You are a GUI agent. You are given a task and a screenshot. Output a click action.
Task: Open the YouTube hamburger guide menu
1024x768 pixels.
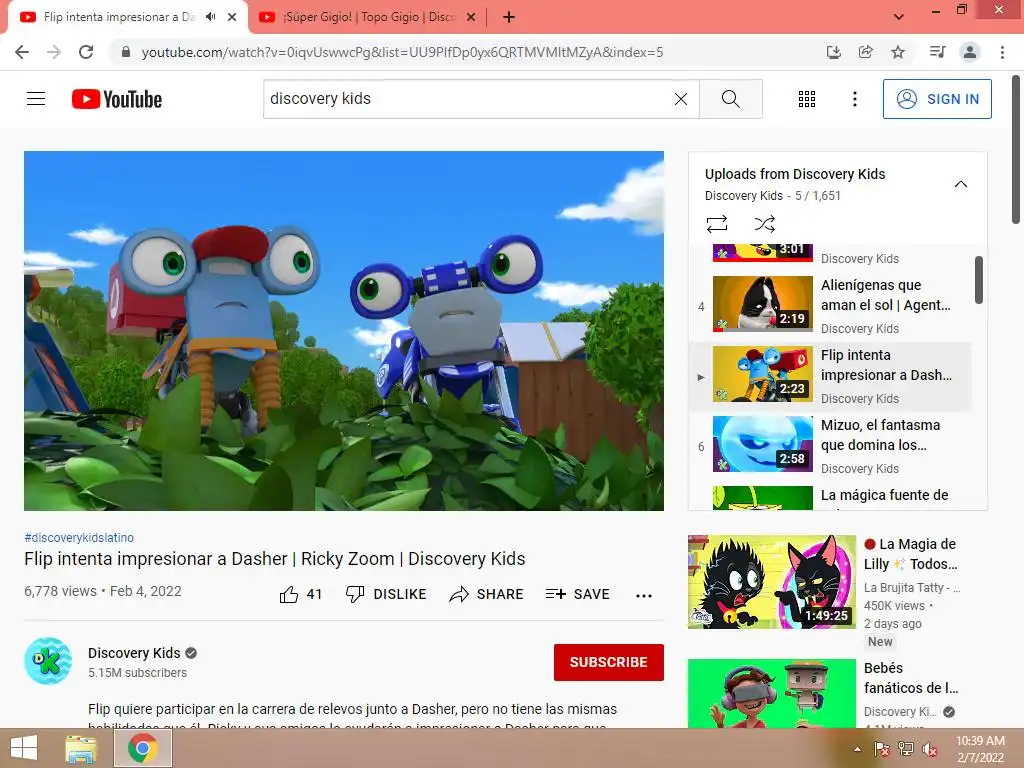tap(36, 99)
